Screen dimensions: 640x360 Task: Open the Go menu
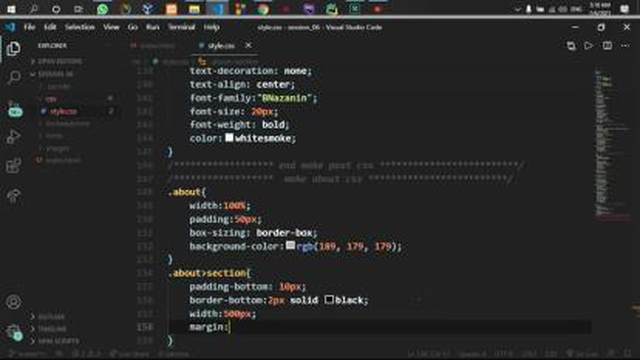133,27
